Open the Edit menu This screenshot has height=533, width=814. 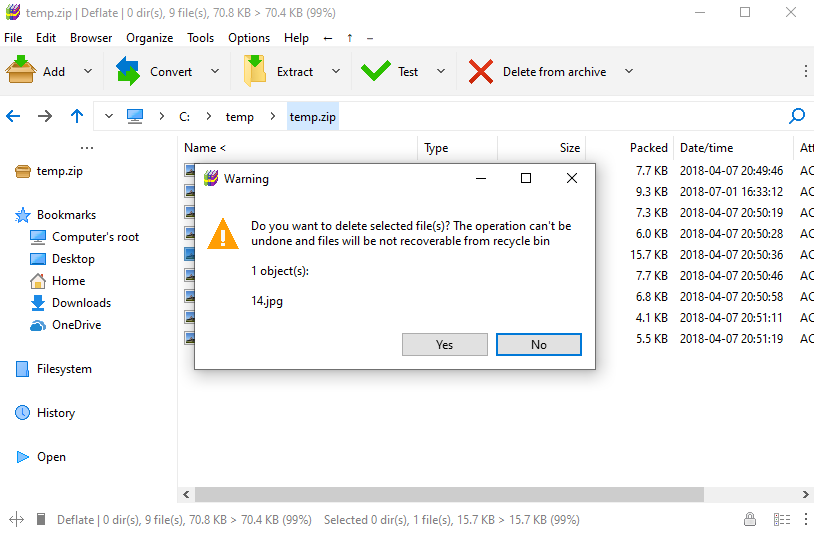pyautogui.click(x=46, y=38)
